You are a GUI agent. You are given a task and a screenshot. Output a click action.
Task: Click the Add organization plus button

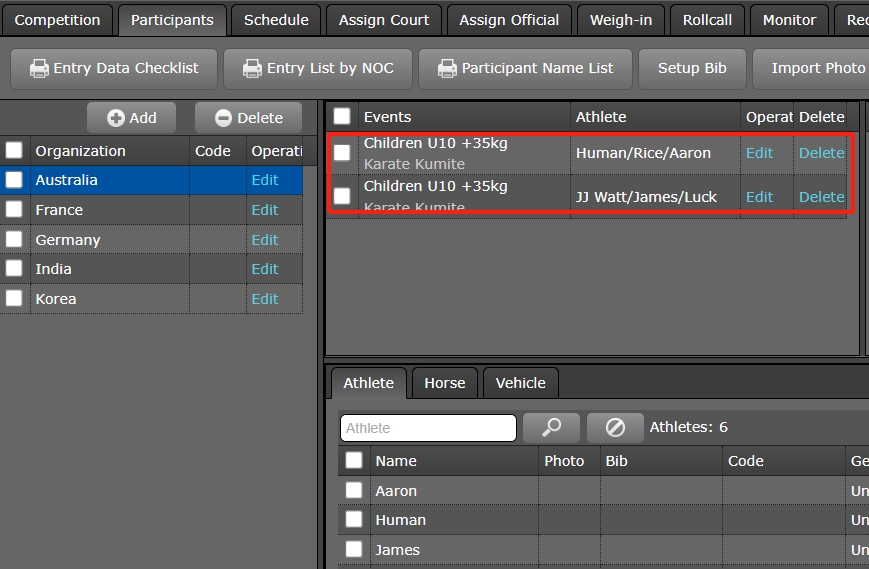[x=131, y=118]
